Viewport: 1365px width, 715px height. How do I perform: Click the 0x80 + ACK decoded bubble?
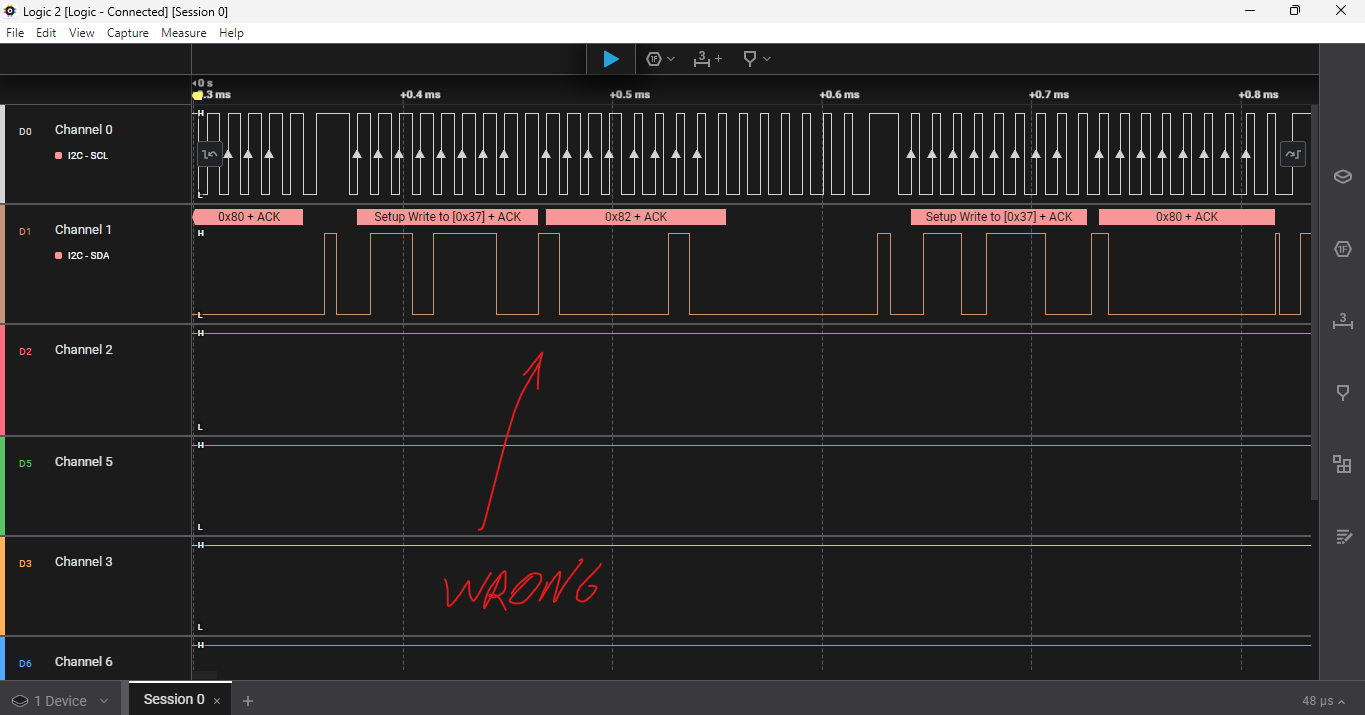[x=247, y=216]
